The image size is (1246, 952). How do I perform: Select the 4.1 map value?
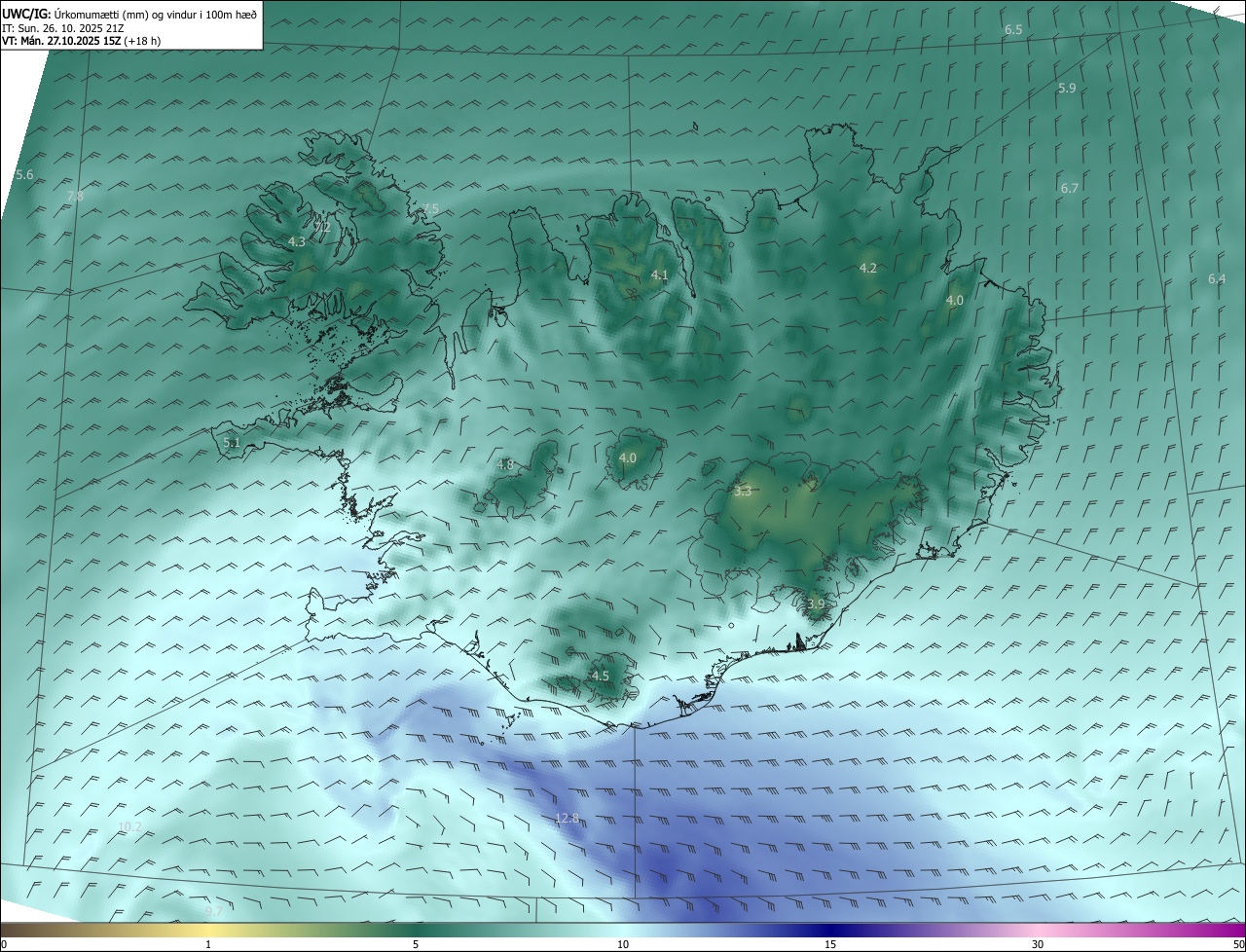[x=660, y=275]
